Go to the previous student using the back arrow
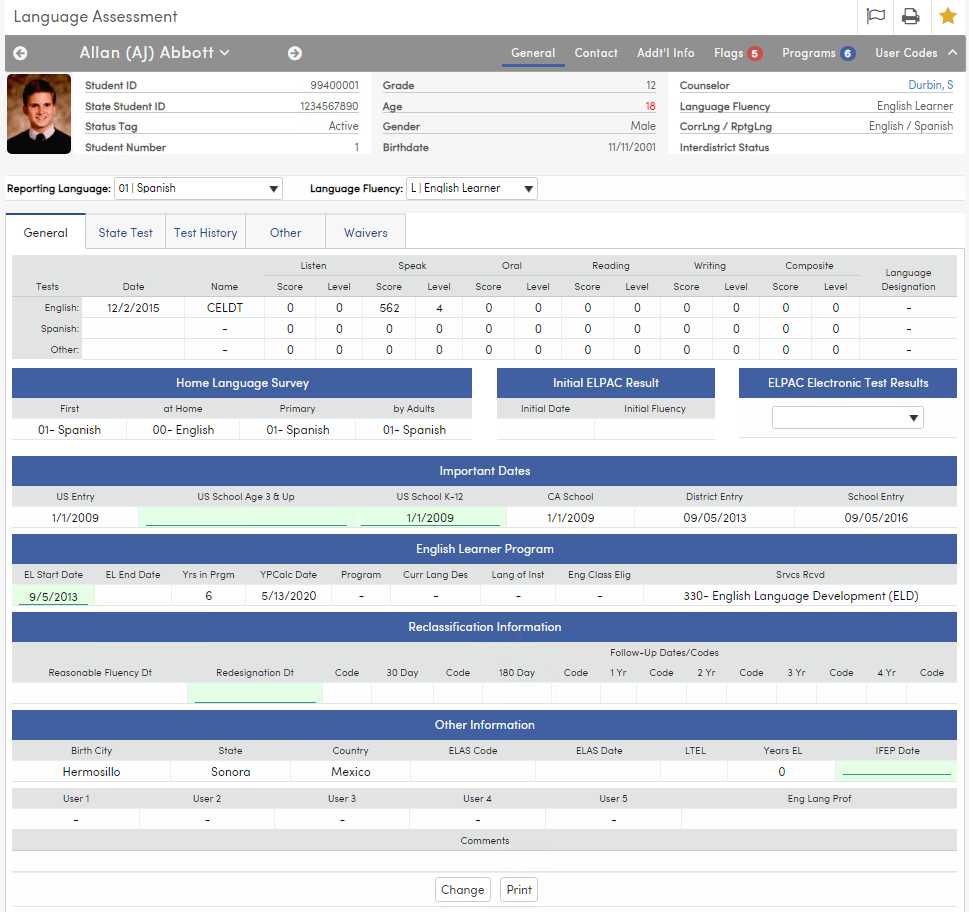 pos(19,53)
